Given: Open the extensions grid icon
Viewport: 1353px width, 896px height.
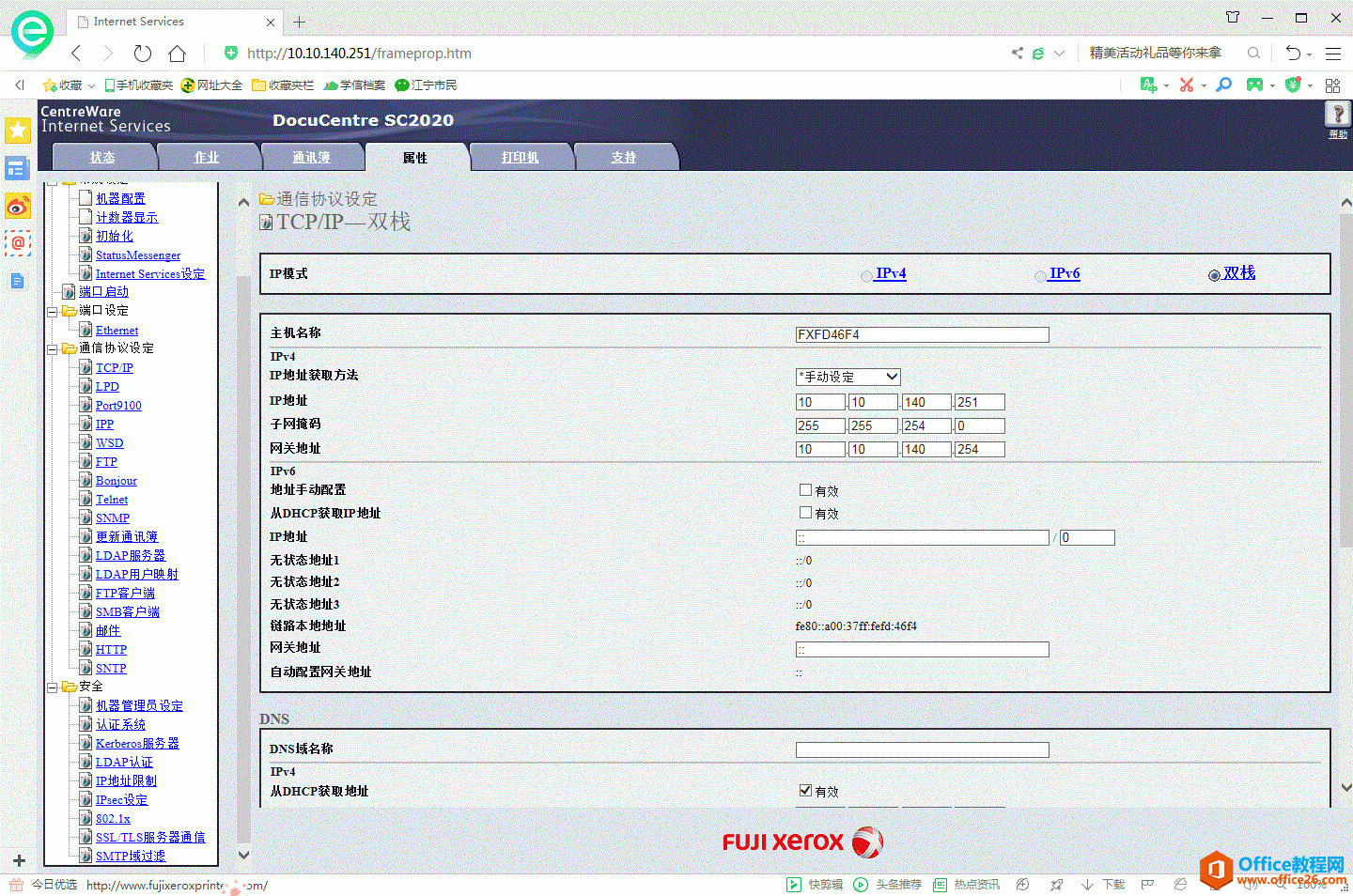Looking at the screenshot, I should coord(1332,85).
